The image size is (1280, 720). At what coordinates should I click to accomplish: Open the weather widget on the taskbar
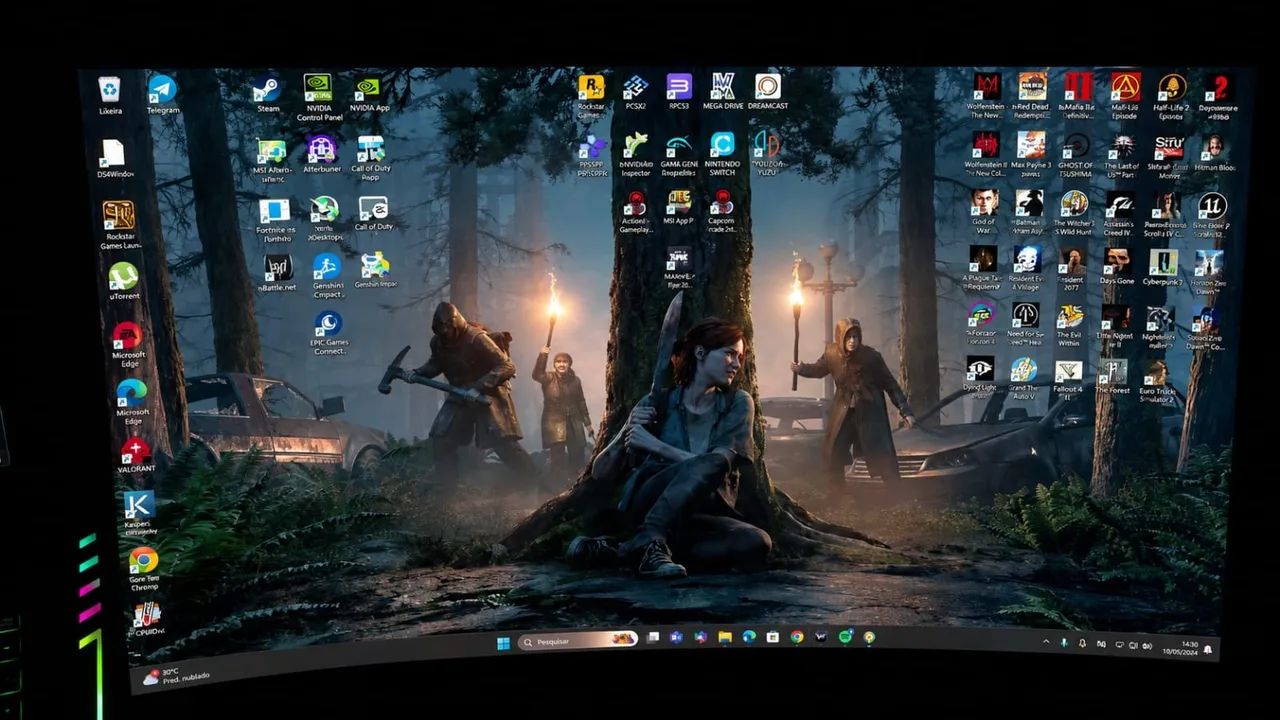(x=176, y=675)
